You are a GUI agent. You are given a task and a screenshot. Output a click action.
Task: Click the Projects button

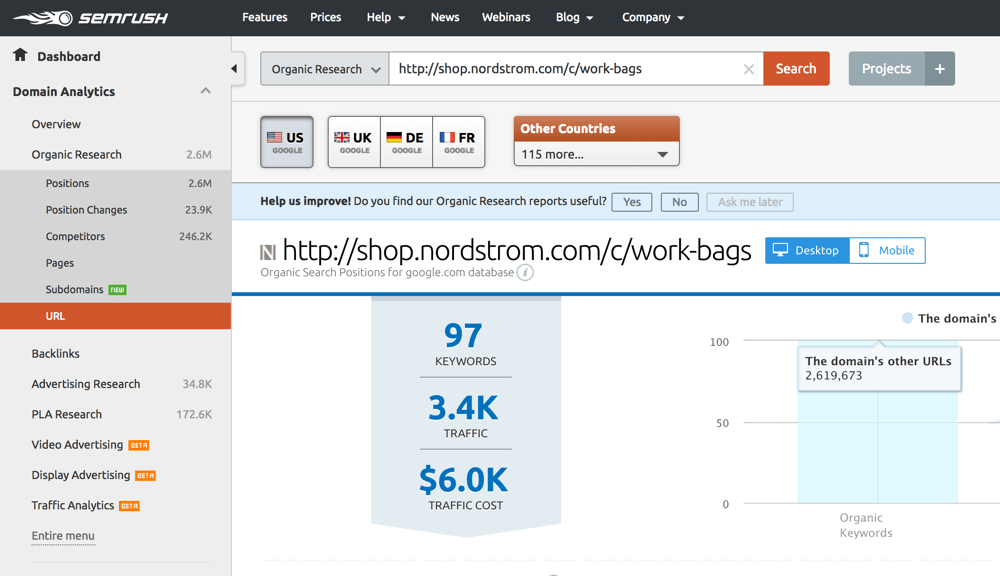[886, 68]
